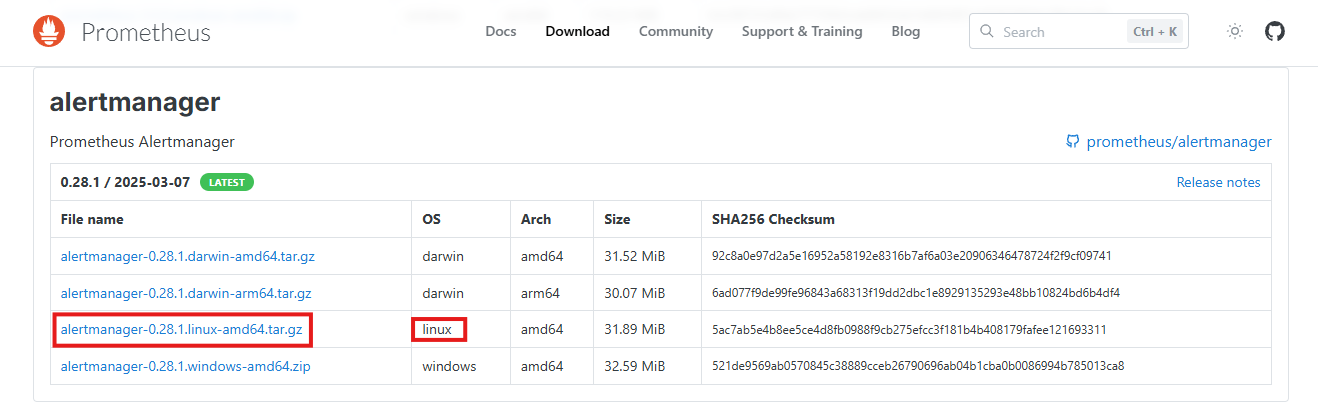
Task: Click the search magnifier icon
Action: pyautogui.click(x=987, y=32)
